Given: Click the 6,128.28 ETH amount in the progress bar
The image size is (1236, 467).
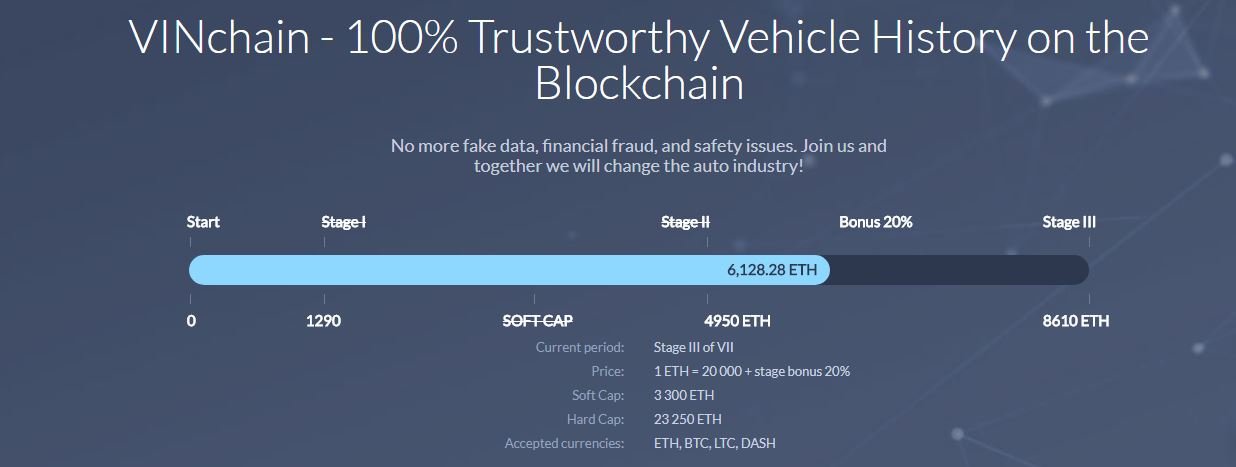Looking at the screenshot, I should [771, 270].
